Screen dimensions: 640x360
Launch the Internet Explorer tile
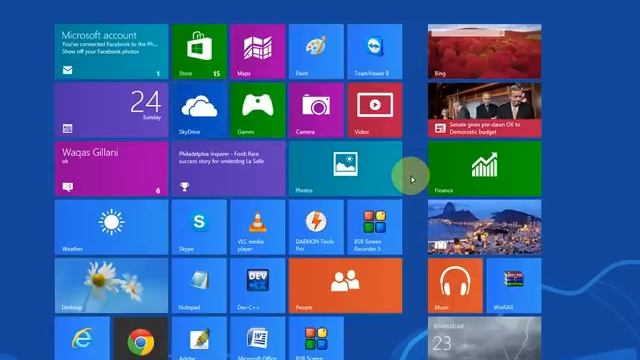pyautogui.click(x=82, y=338)
